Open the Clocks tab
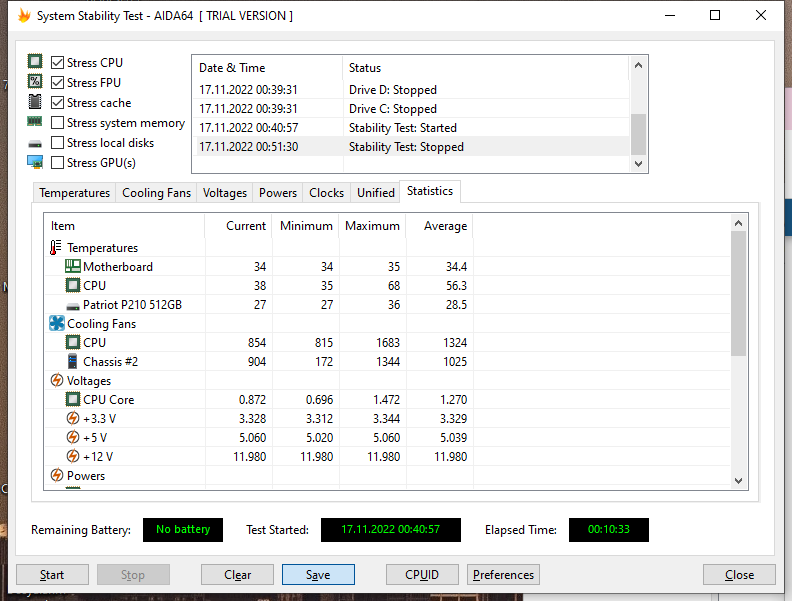The image size is (792, 601). coord(326,193)
